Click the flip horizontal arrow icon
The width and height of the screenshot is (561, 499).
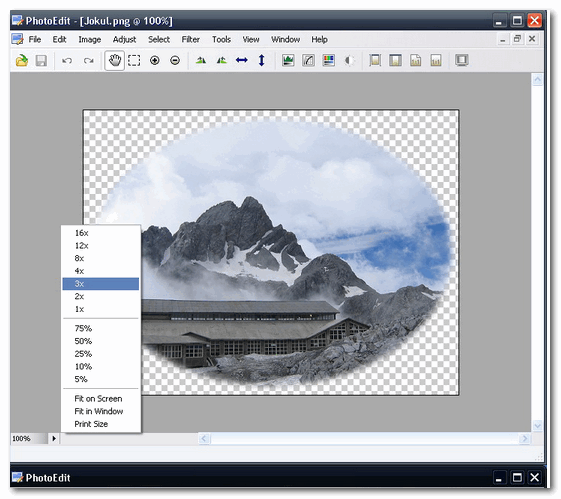242,60
